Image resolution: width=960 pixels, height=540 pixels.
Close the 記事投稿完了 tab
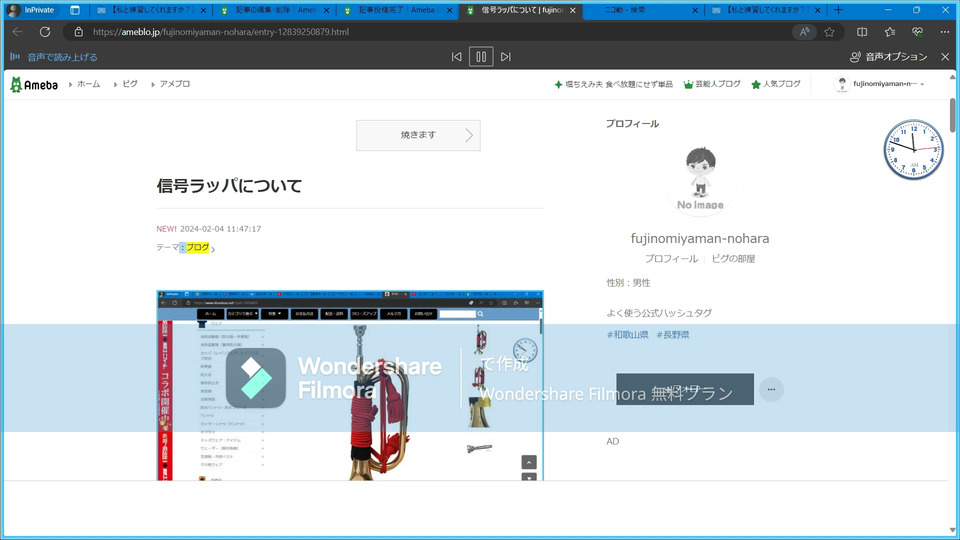pyautogui.click(x=449, y=10)
